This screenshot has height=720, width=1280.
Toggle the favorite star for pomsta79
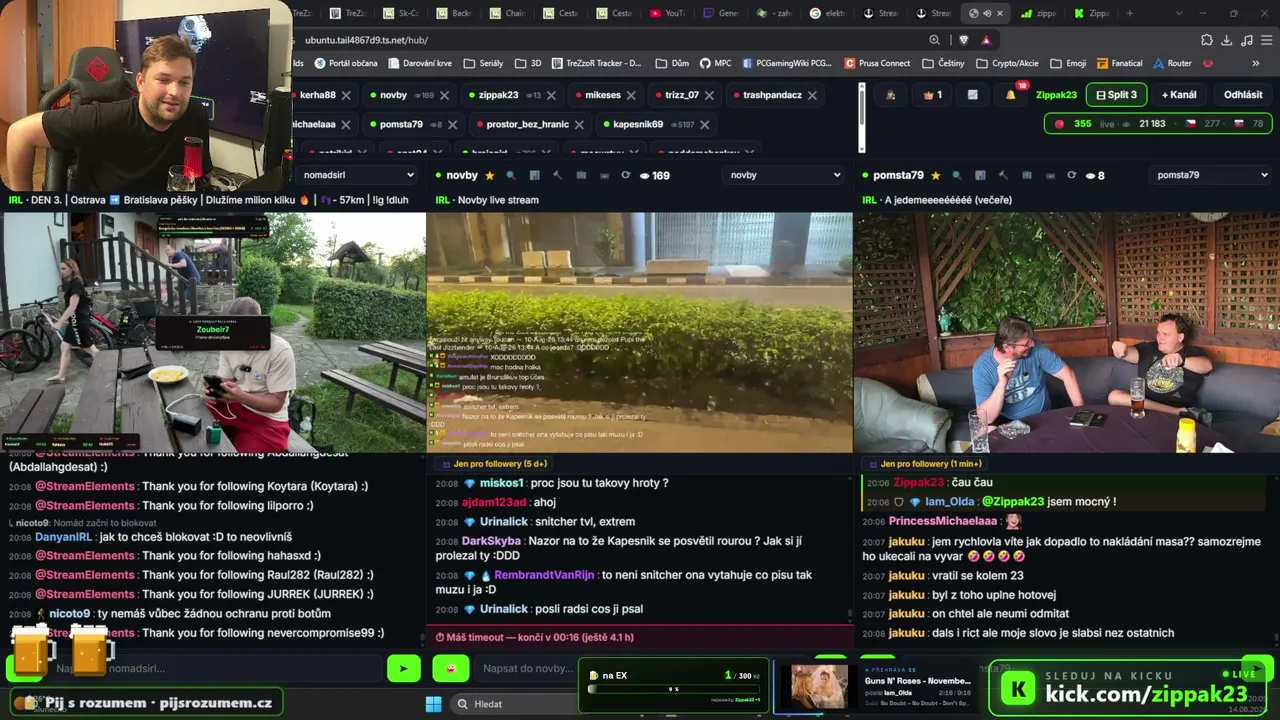(936, 175)
